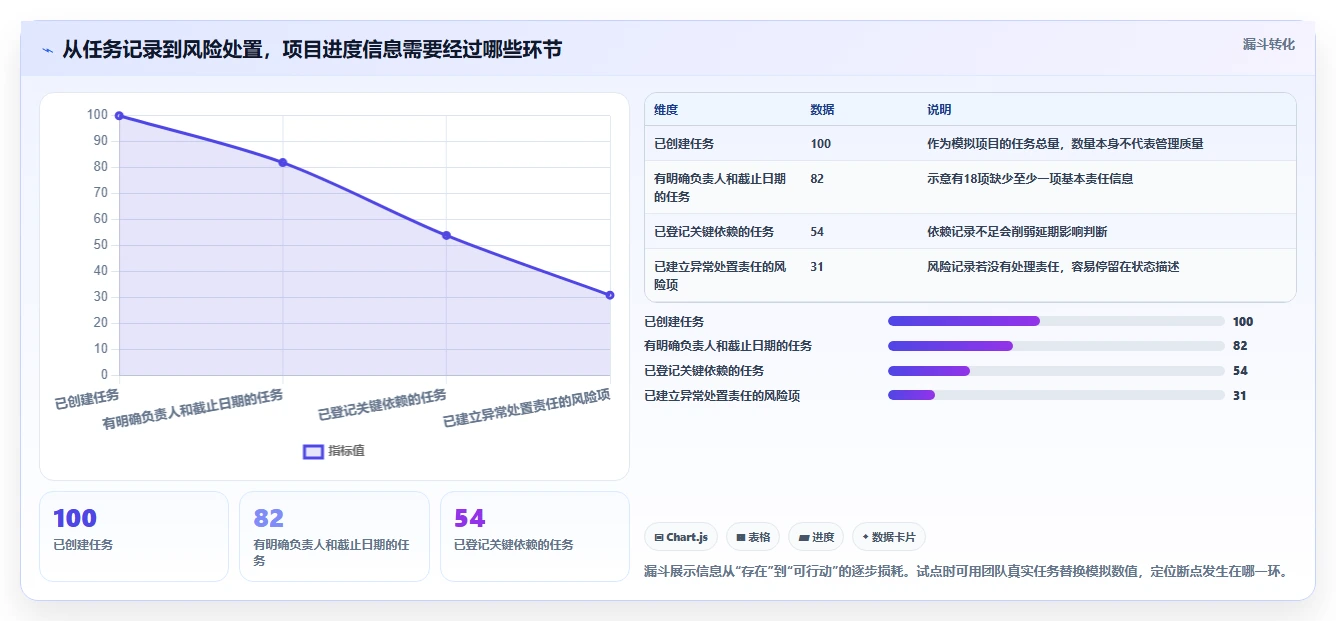Screen dimensions: 1336x621
Task: Click the Chart.js tag
Action: click(x=680, y=537)
